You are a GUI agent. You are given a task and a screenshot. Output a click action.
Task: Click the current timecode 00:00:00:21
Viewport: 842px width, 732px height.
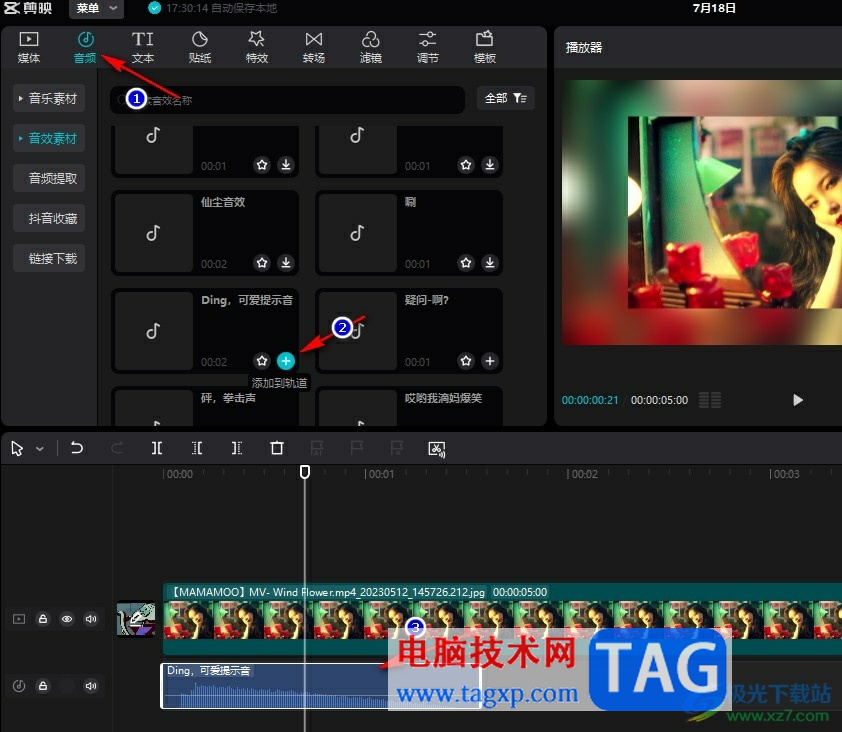(x=590, y=400)
